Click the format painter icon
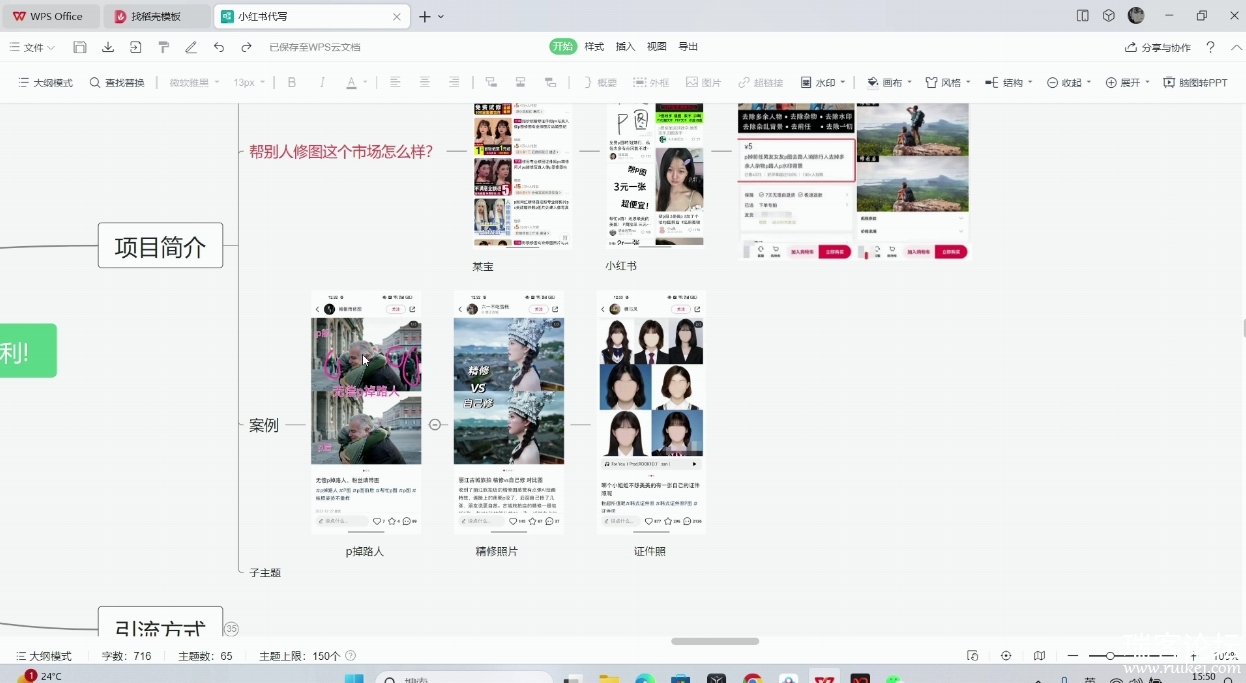1246x683 pixels. coord(164,47)
